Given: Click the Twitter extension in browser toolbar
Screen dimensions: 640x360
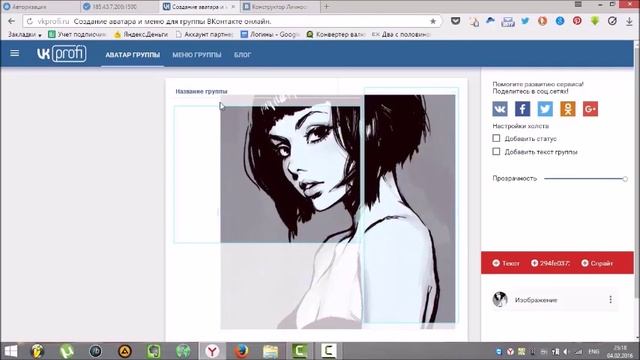Looking at the screenshot, I should tap(525, 21).
